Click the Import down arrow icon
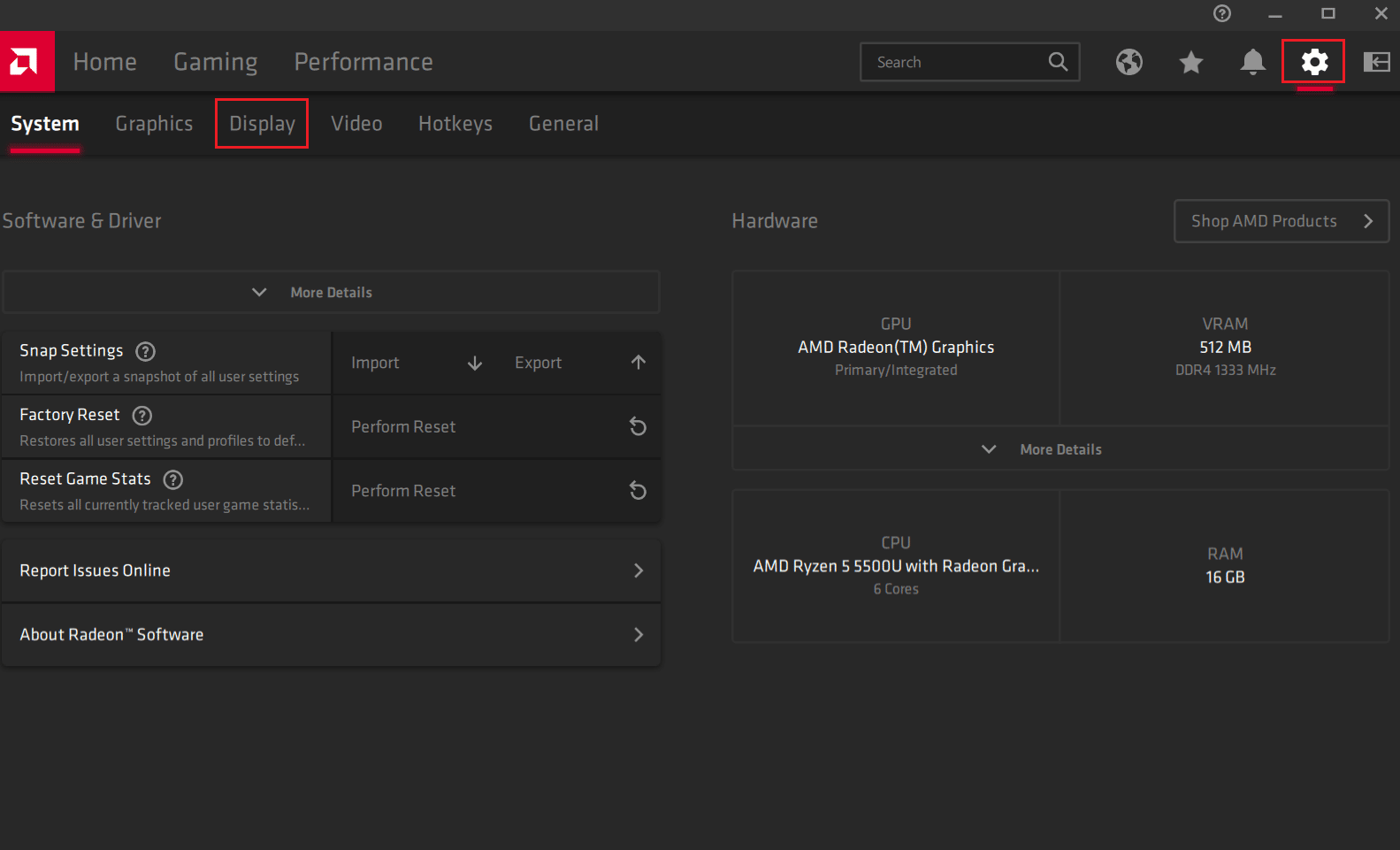This screenshot has height=850, width=1400. click(x=475, y=363)
